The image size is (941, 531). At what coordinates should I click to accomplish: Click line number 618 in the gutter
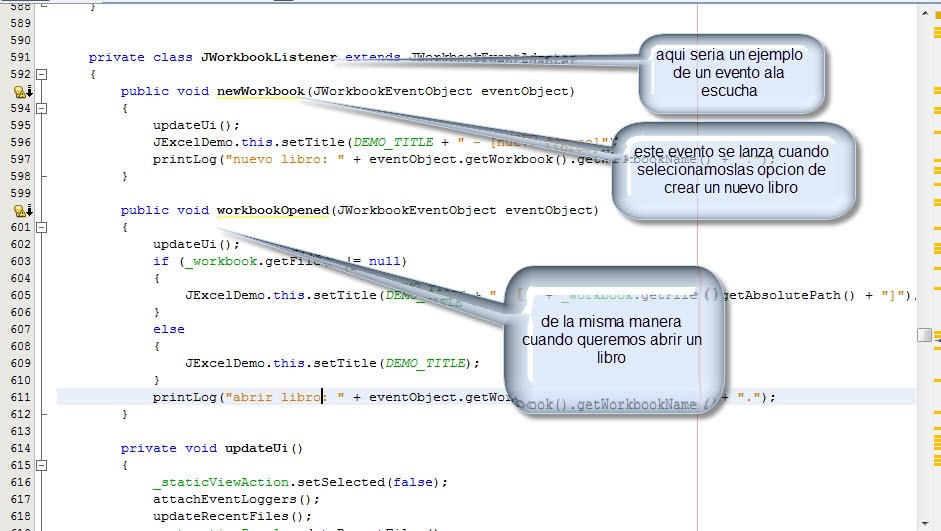point(20,516)
